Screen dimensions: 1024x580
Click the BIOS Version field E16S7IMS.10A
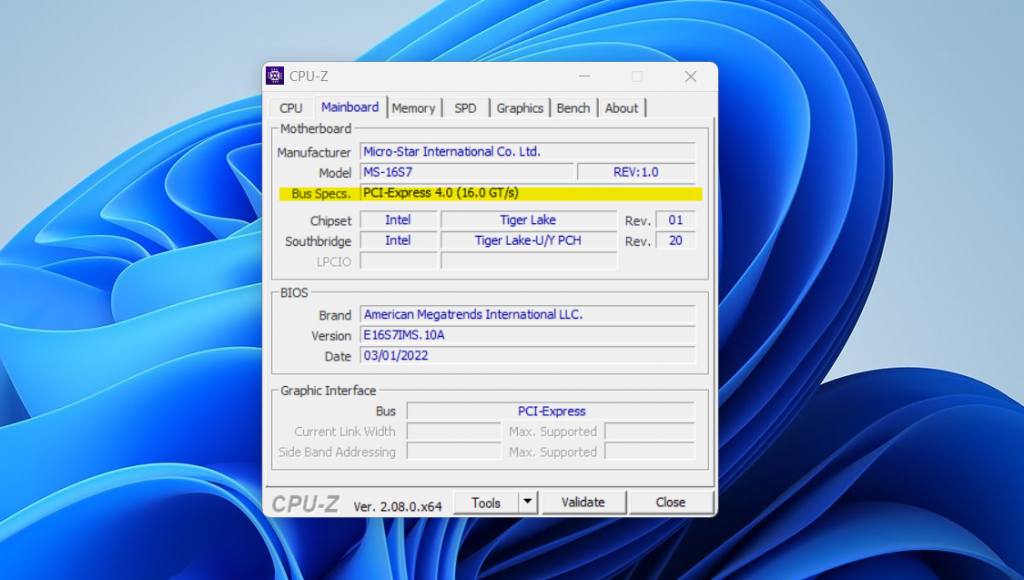coord(527,336)
